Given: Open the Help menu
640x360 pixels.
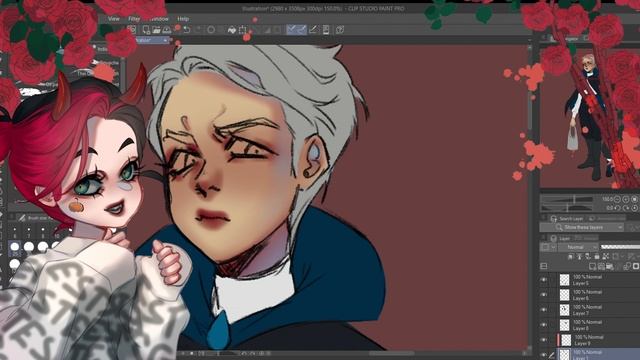Looking at the screenshot, I should coord(183,19).
